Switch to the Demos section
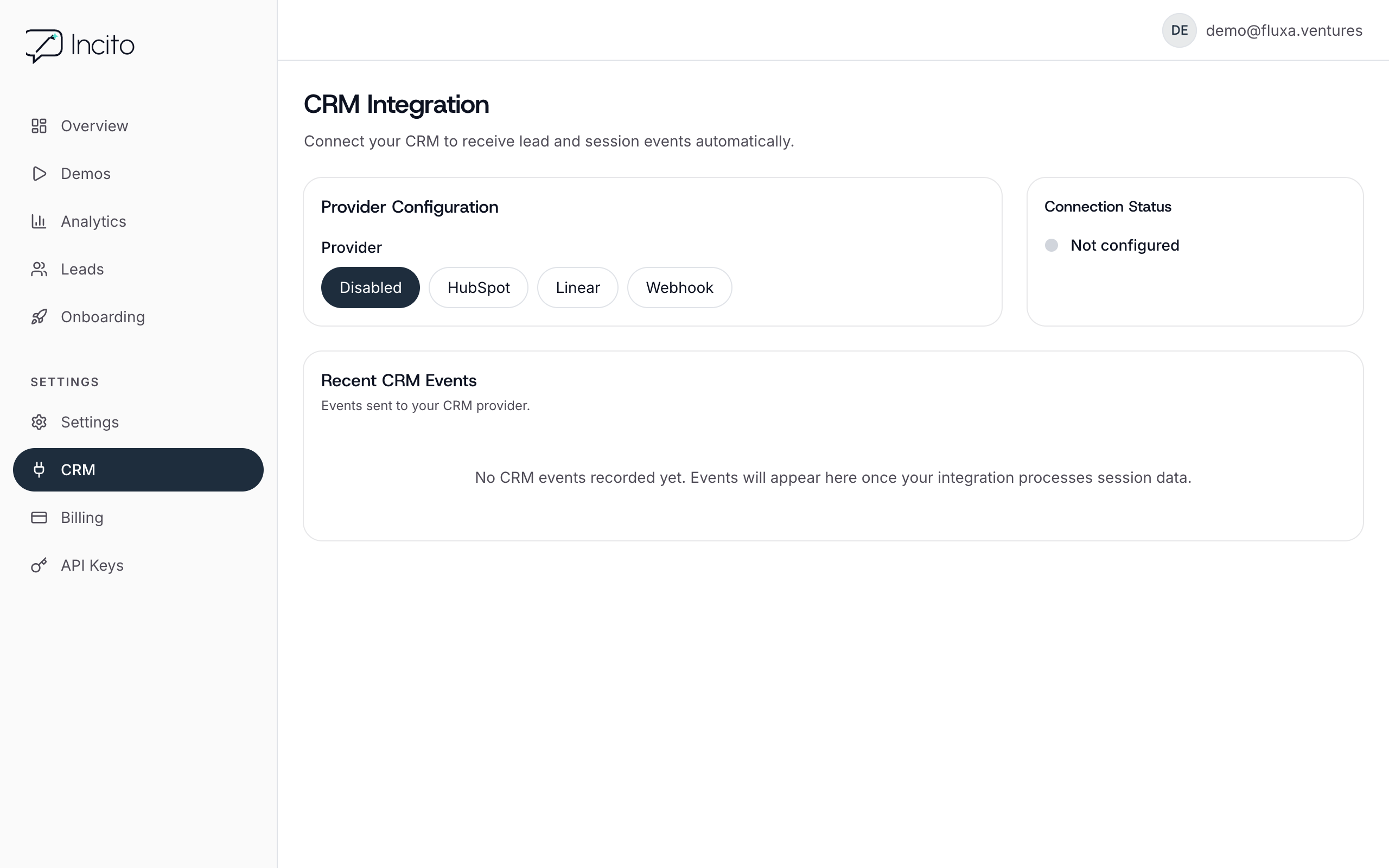The image size is (1389, 868). [x=85, y=174]
